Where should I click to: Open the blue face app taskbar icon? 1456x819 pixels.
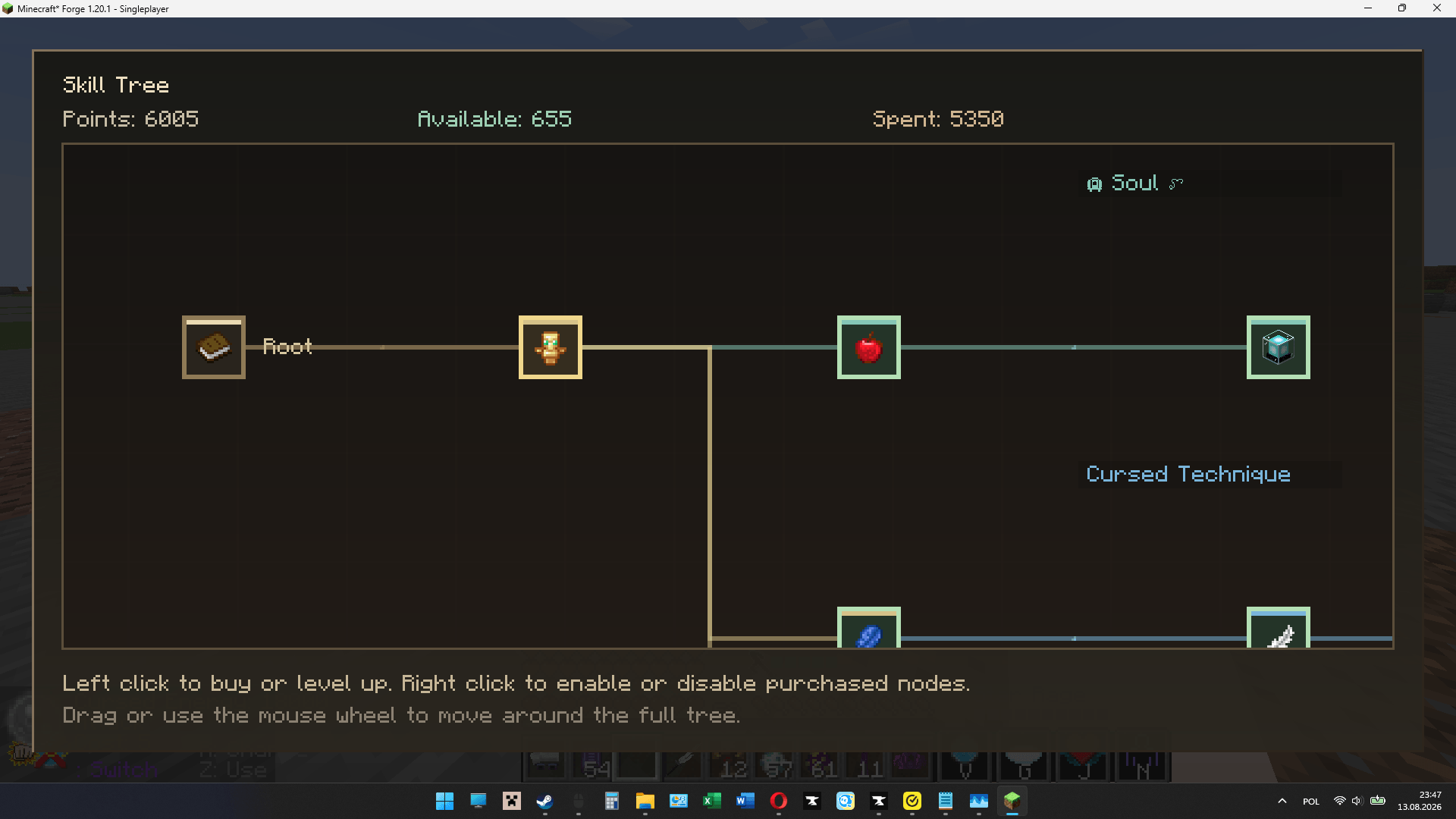(x=845, y=801)
